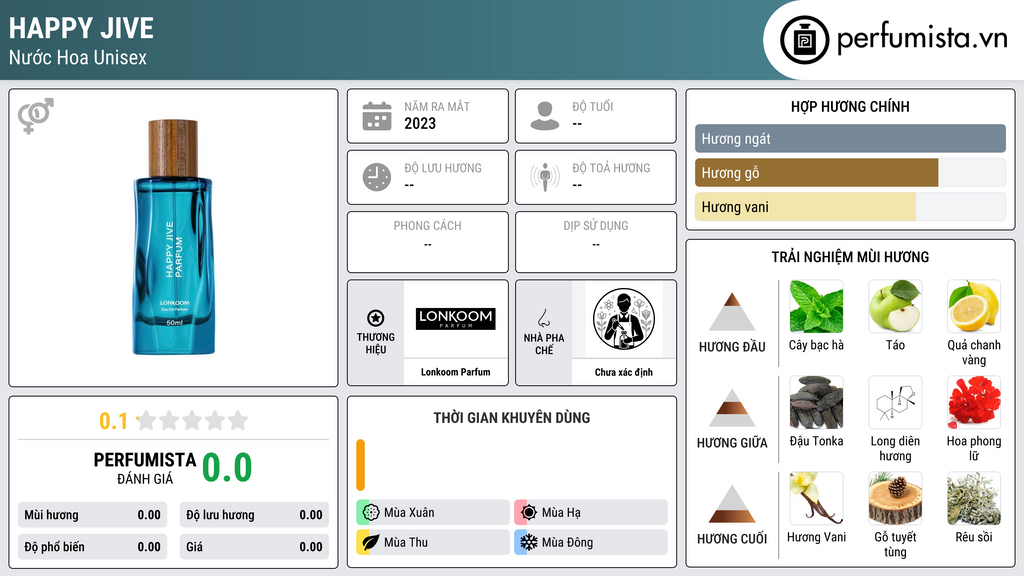Select the Hương Vani vanilla image

816,498
